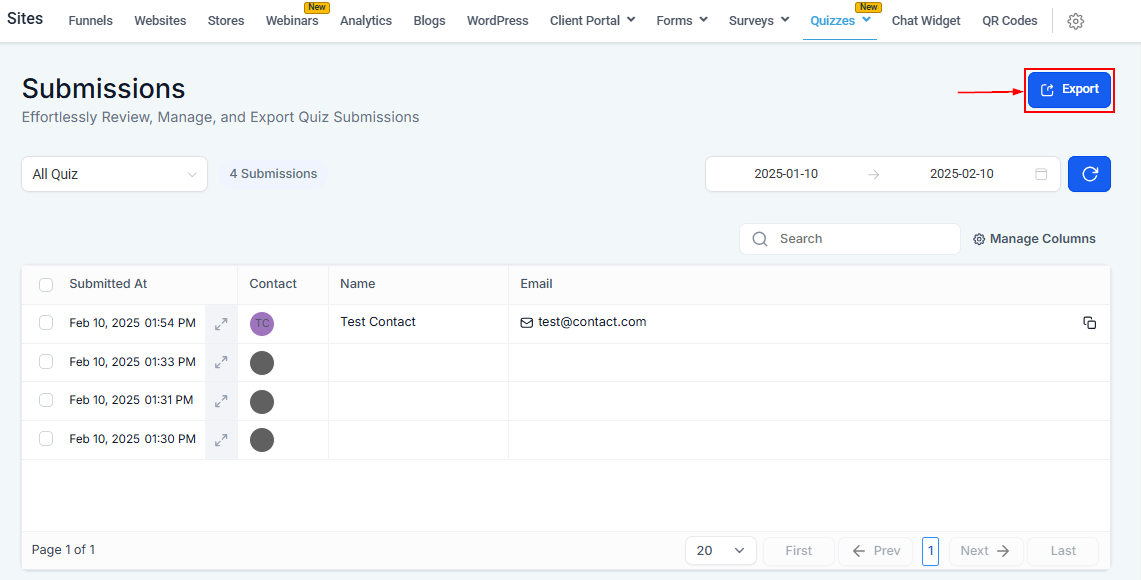The height and width of the screenshot is (580, 1141).
Task: Click the Last page button
Action: coord(1063,551)
